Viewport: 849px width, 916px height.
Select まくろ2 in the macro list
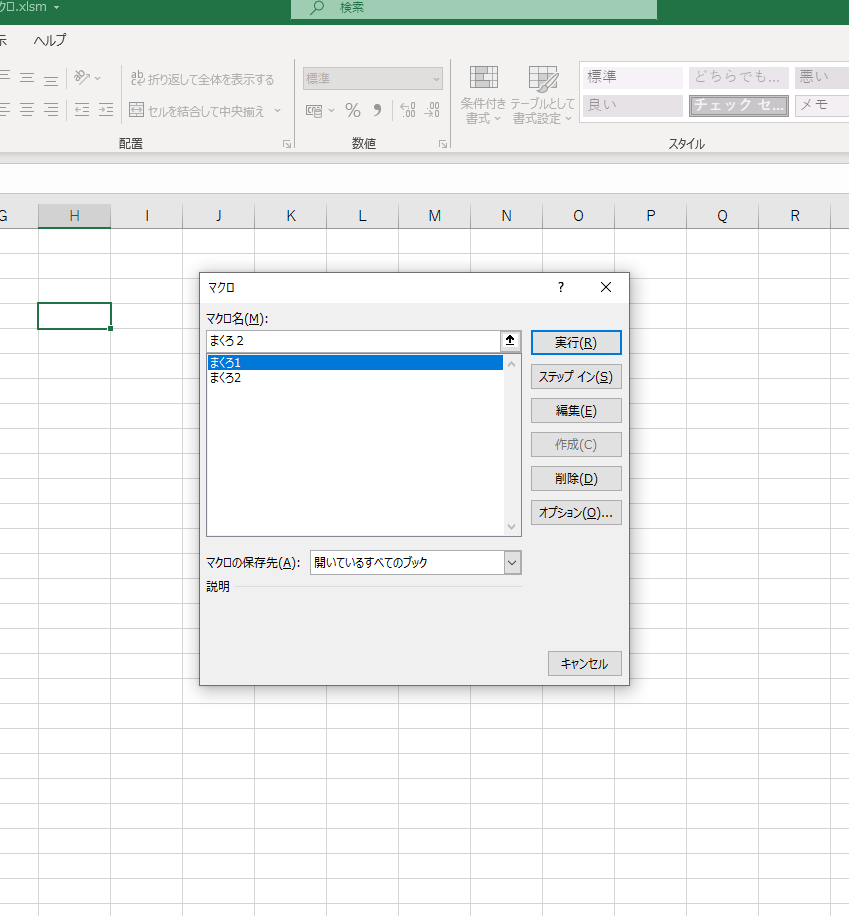pos(226,378)
